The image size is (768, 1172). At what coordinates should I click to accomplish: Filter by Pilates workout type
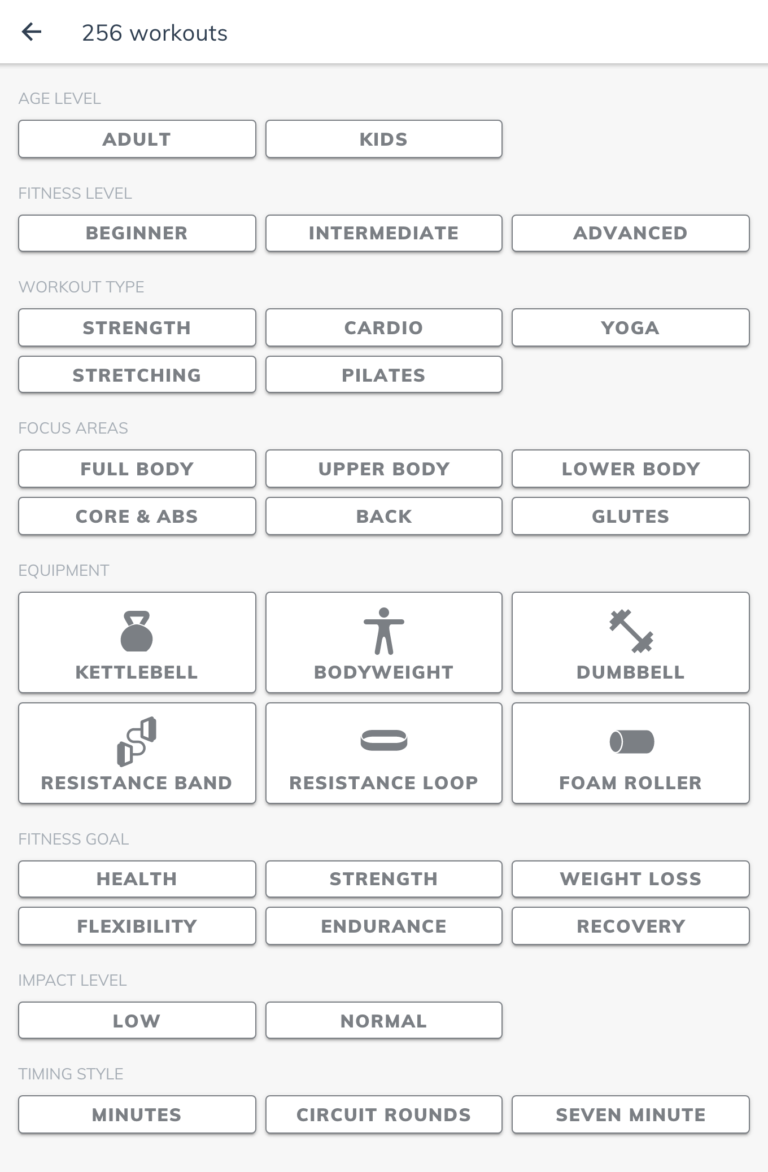click(x=384, y=374)
